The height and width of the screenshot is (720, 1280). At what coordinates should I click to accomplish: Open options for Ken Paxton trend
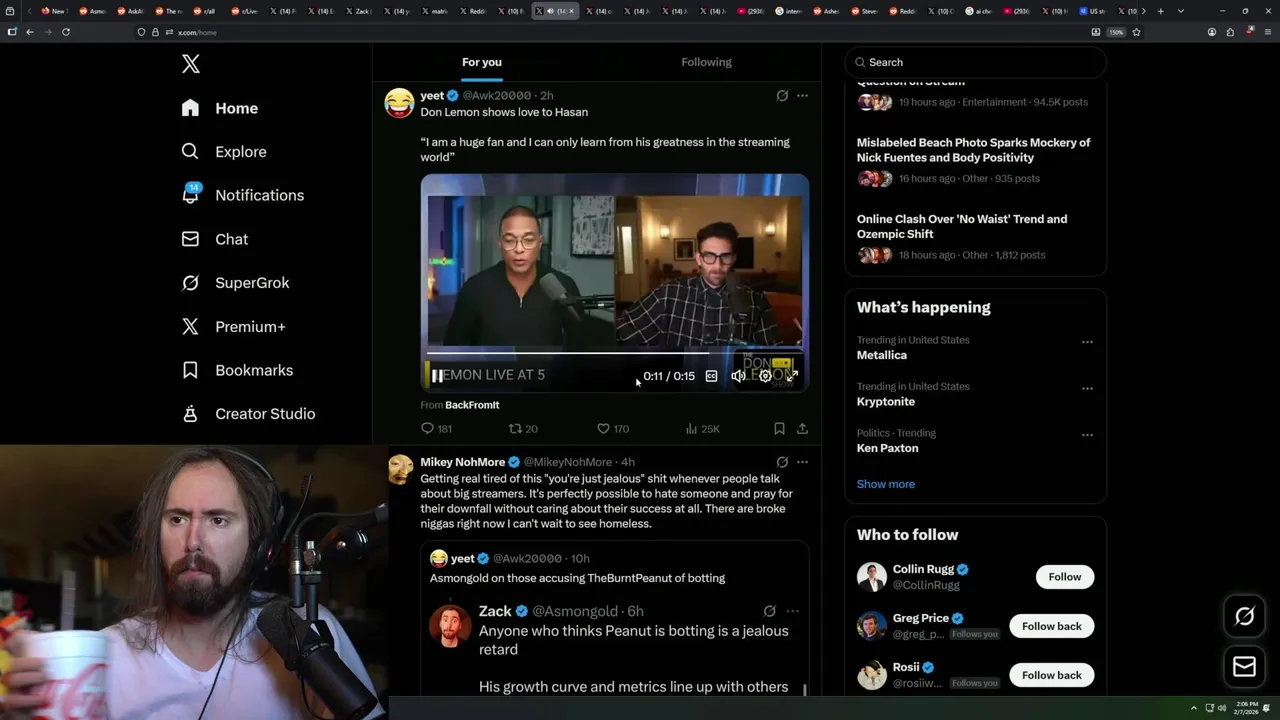tap(1087, 435)
